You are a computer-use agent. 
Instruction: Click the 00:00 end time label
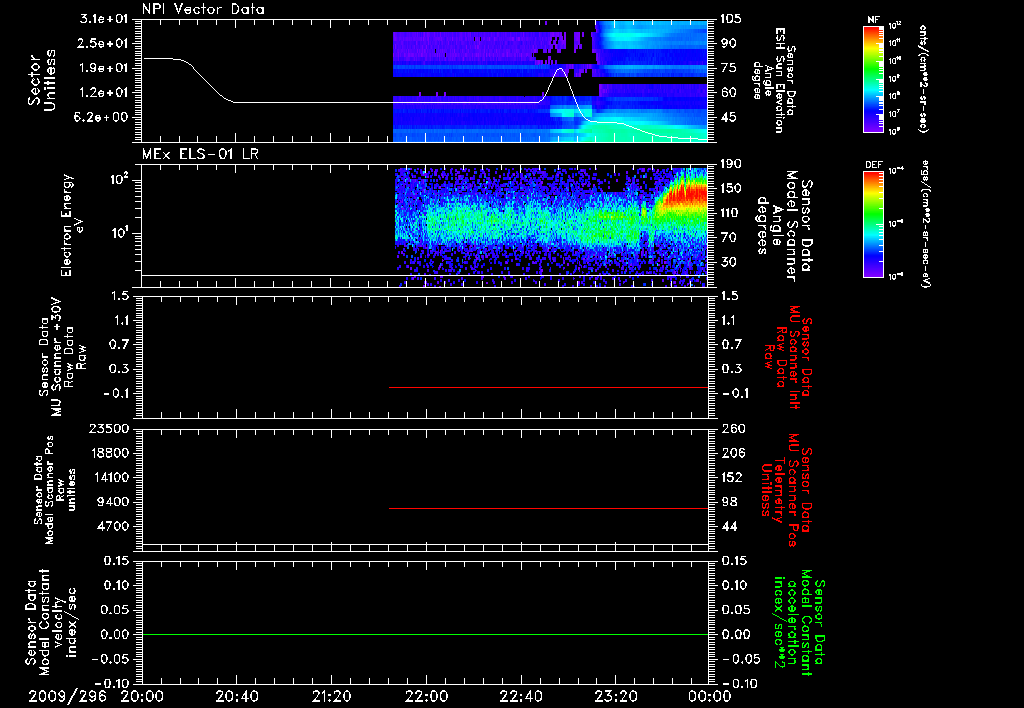pyautogui.click(x=710, y=696)
